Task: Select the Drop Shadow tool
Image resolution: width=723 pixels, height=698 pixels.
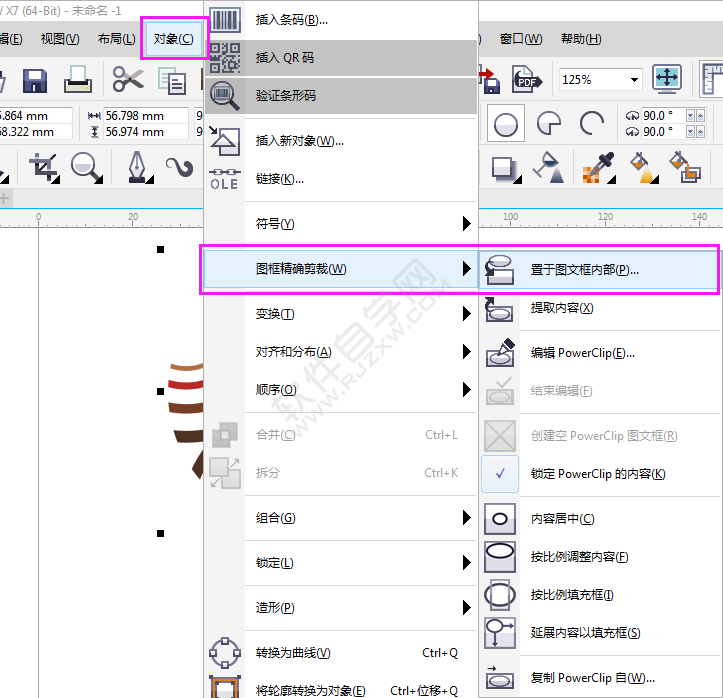Action: point(505,169)
